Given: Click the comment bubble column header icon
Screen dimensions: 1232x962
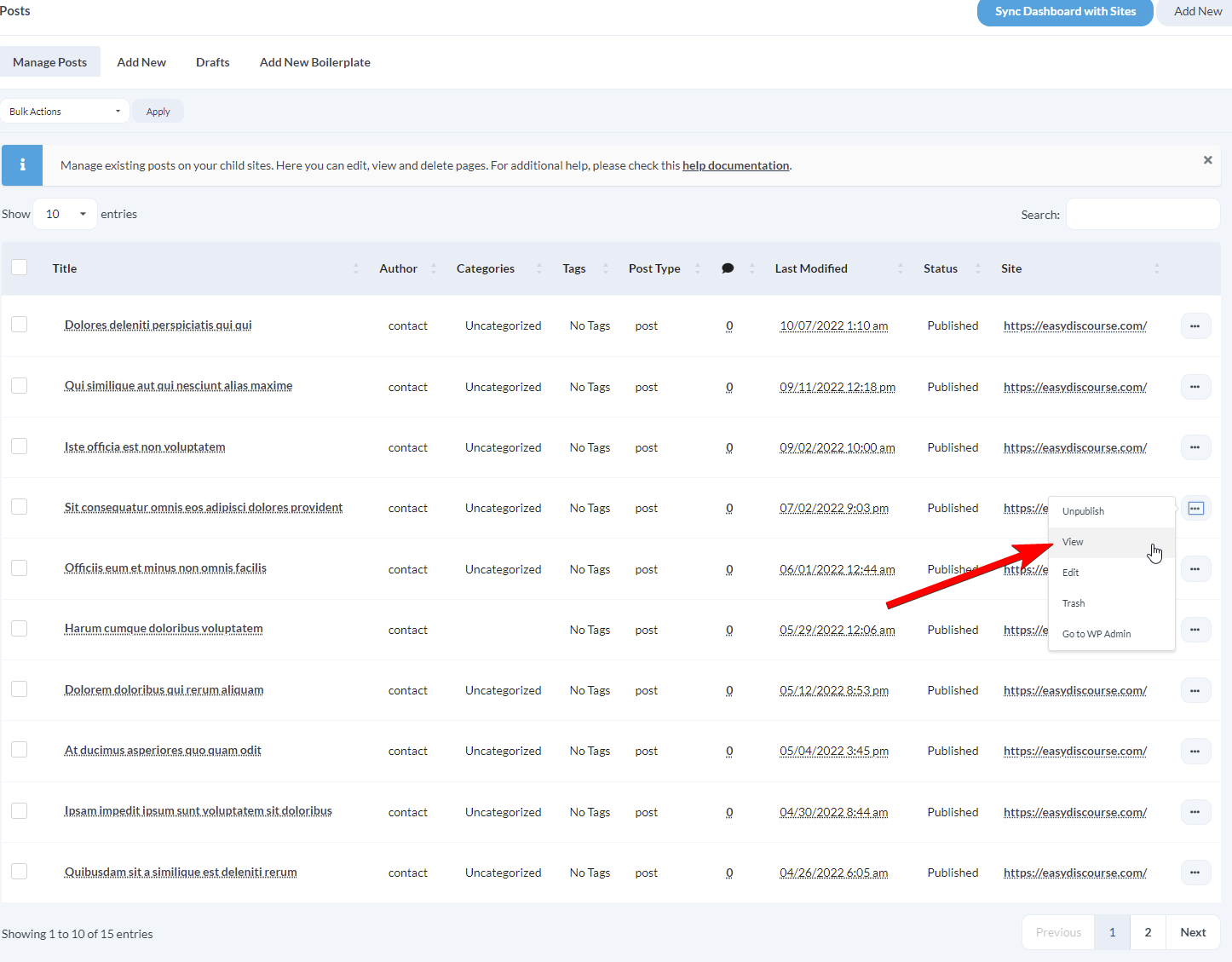Looking at the screenshot, I should coord(728,268).
